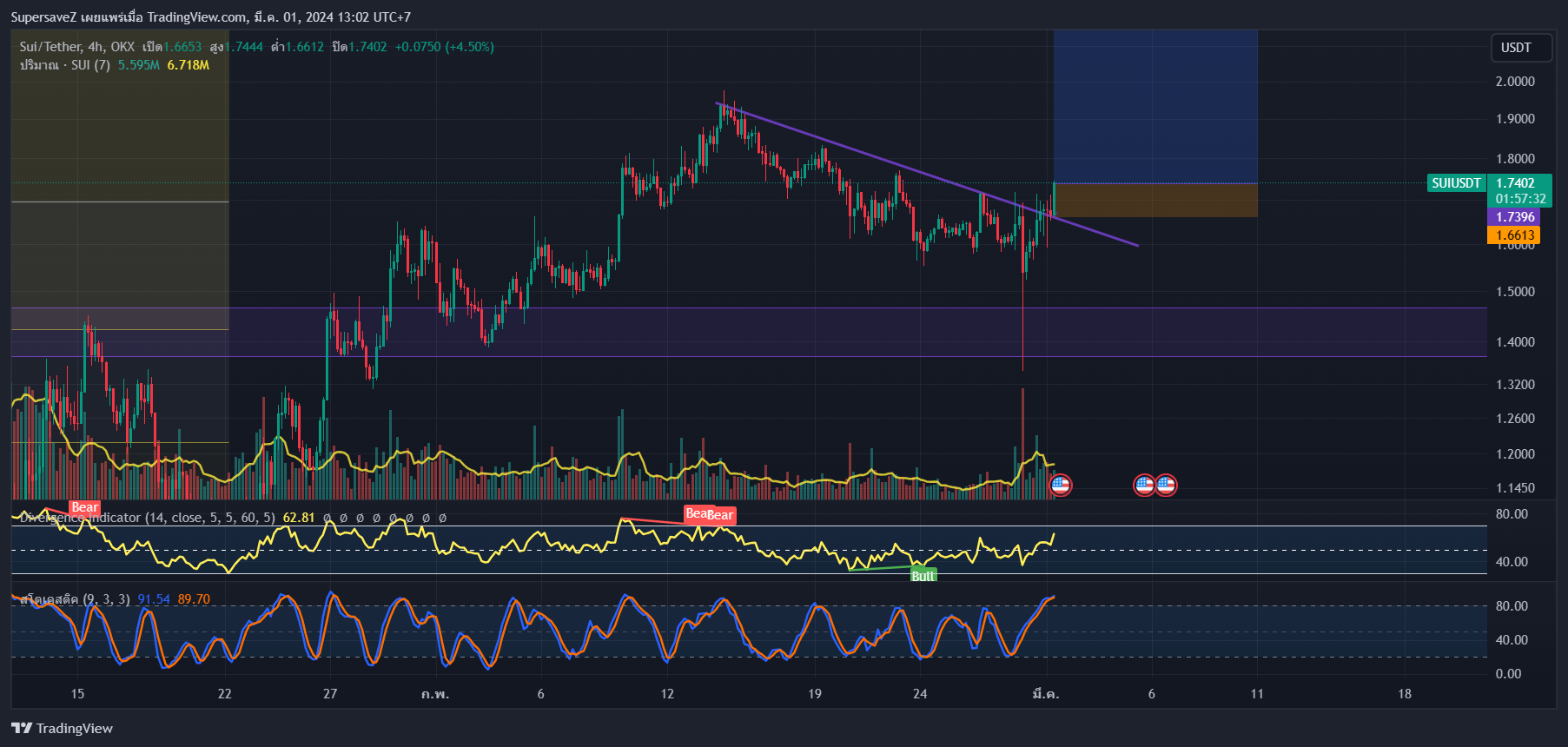Click the Sui/Tether, 4h, OKX chart title
This screenshot has width=1568, height=747.
77,47
